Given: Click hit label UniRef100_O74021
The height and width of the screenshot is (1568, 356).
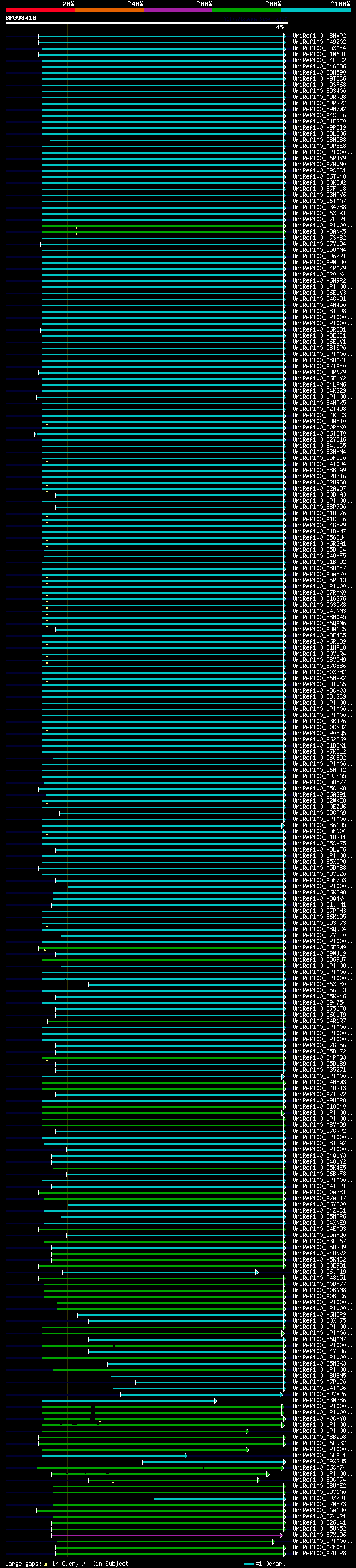Looking at the screenshot, I should pos(319,1516).
